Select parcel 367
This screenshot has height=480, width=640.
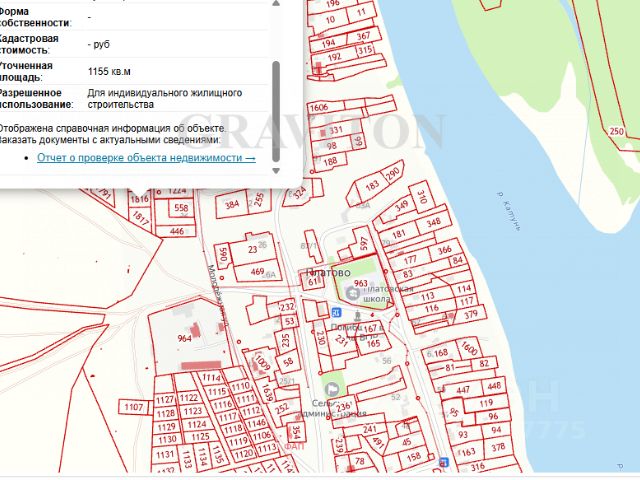coord(363,36)
